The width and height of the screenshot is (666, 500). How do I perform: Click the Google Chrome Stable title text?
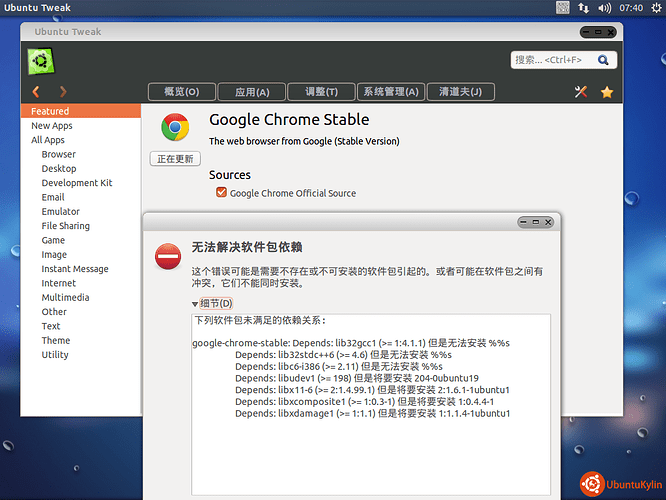point(289,119)
